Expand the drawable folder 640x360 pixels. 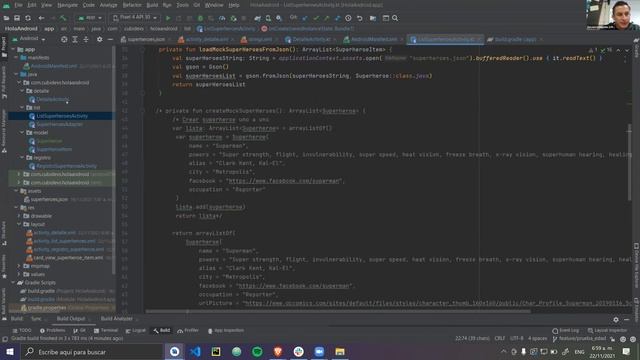[19, 216]
